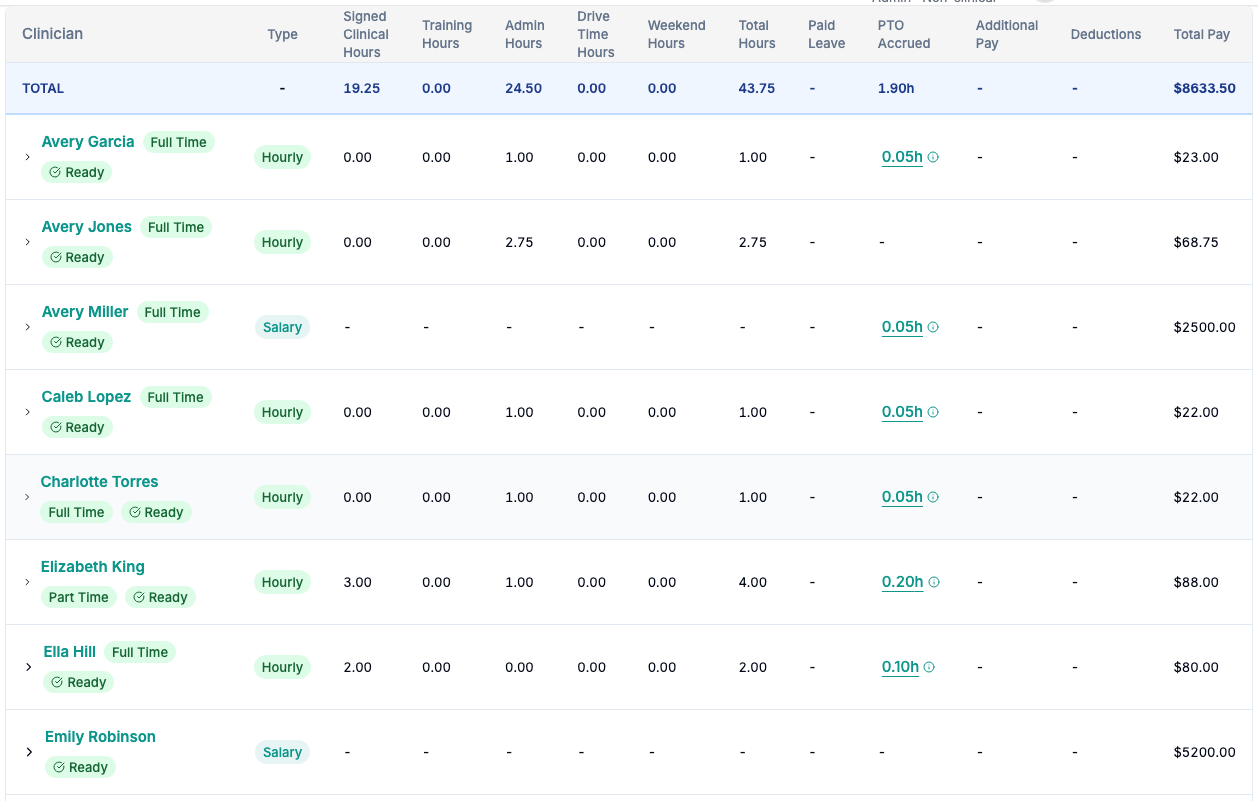Click the Part Time badge on Elizabeth King

pyautogui.click(x=78, y=597)
